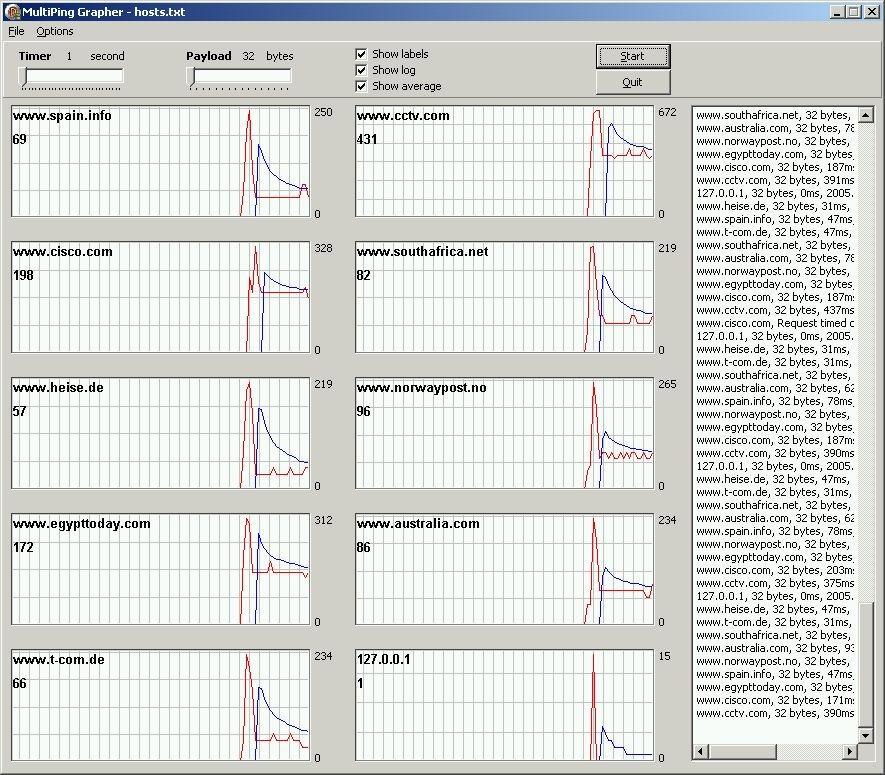This screenshot has height=775, width=885.
Task: Minimize the MultiPing Grapher window
Action: pyautogui.click(x=838, y=12)
